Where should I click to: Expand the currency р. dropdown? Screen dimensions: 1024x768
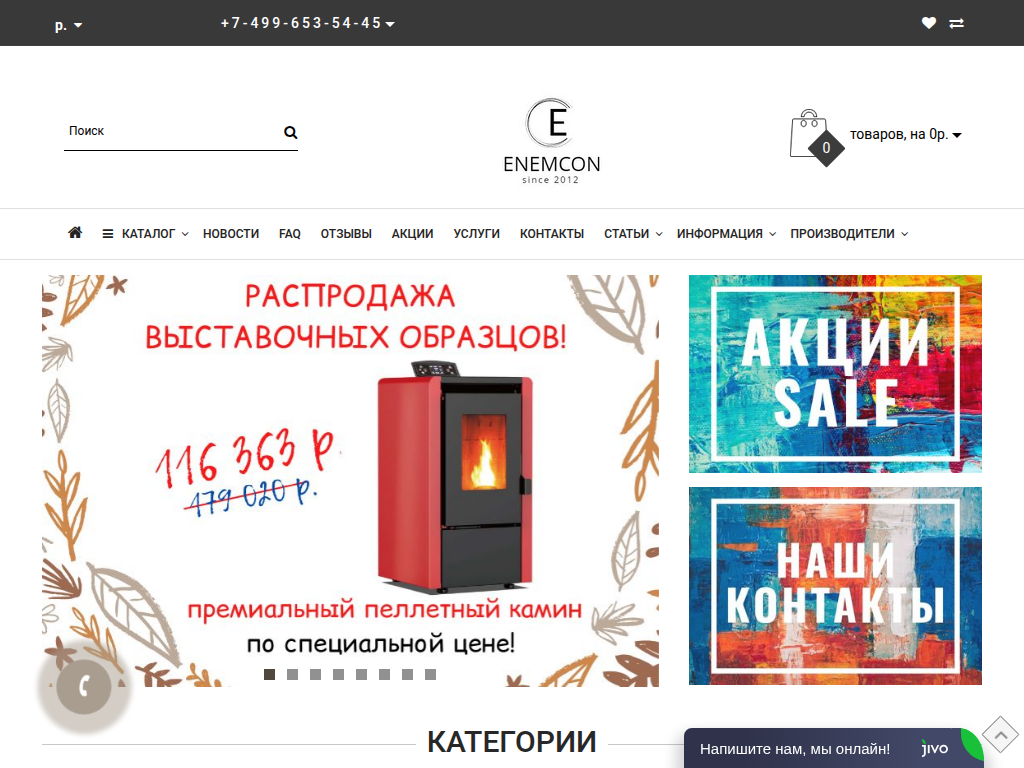click(68, 25)
